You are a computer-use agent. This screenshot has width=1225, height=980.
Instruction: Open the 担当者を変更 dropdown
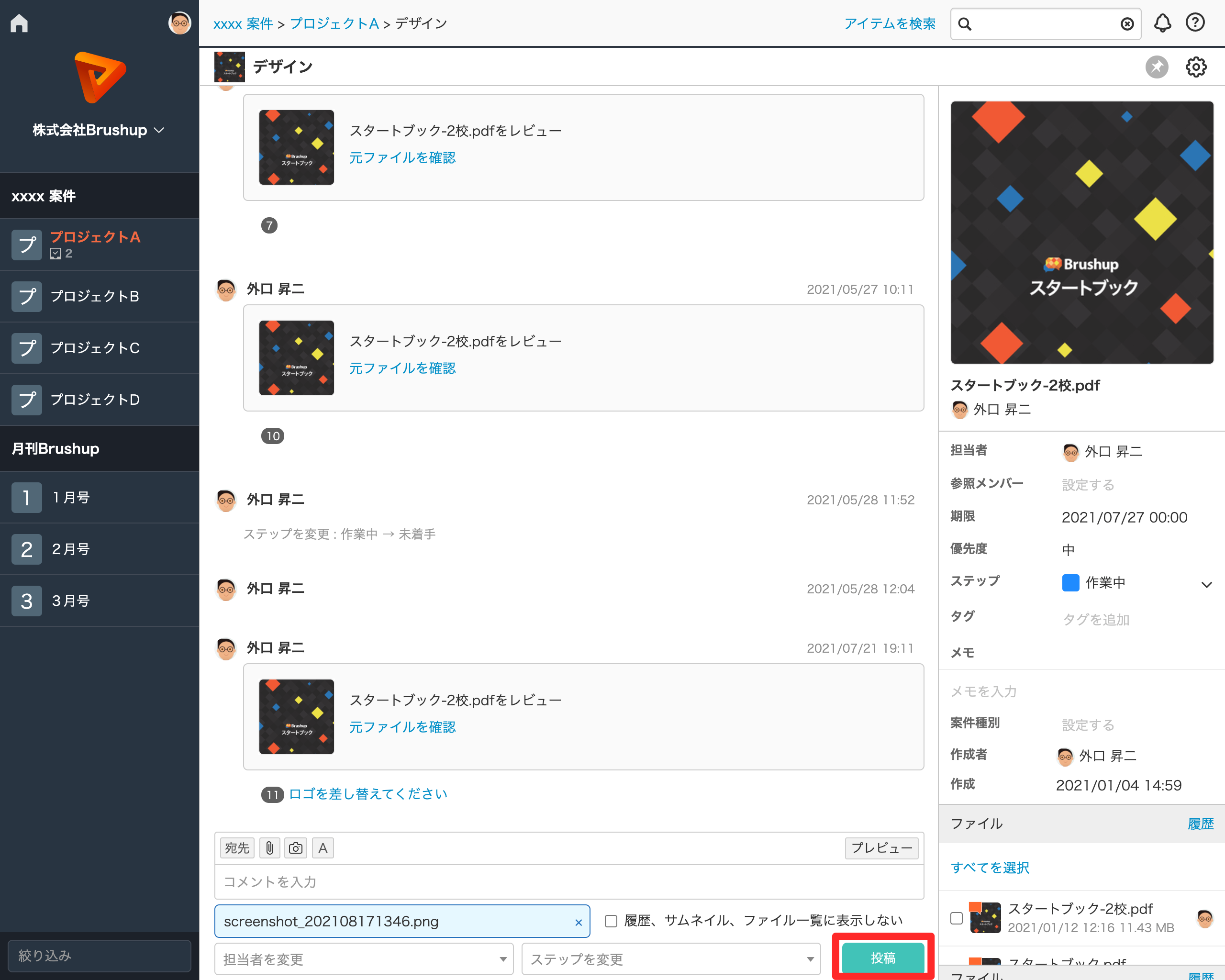pos(364,959)
